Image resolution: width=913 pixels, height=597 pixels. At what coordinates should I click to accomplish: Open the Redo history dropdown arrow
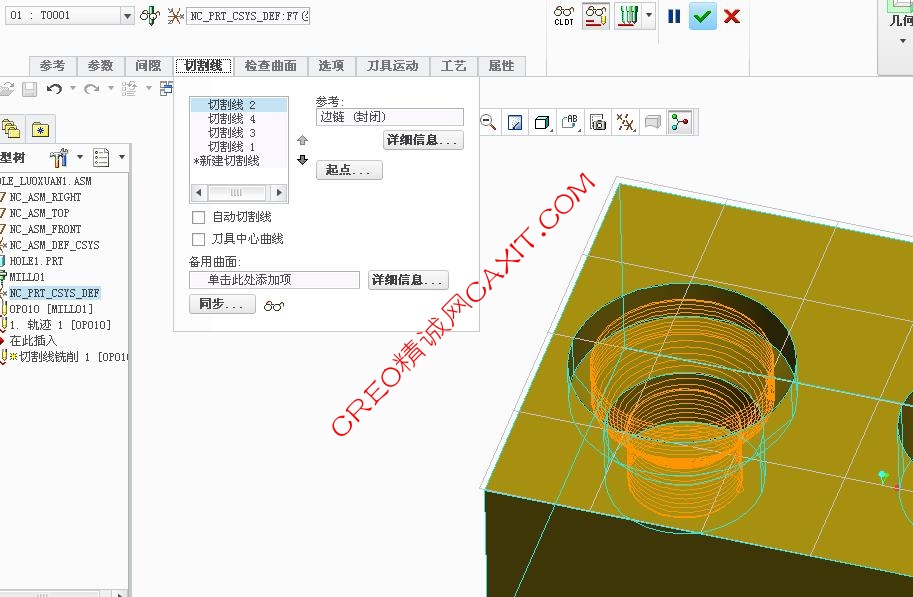(110, 88)
